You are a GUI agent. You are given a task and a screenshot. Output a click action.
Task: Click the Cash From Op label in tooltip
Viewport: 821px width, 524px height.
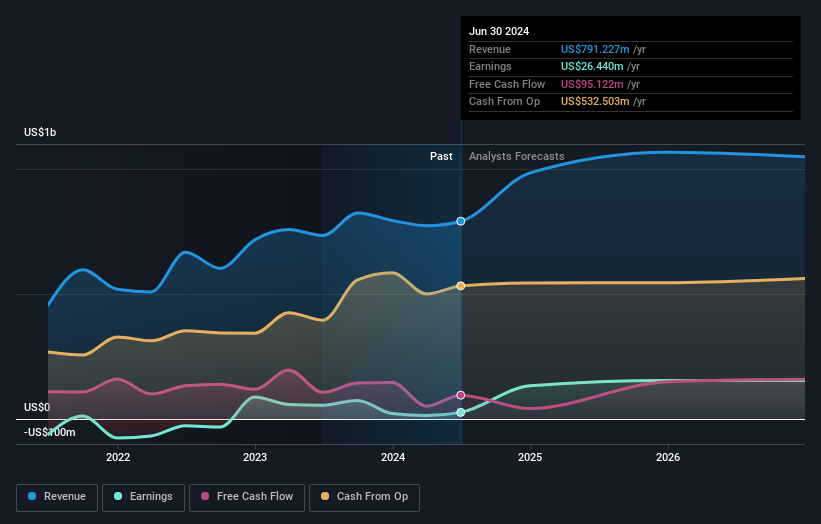[x=504, y=102]
